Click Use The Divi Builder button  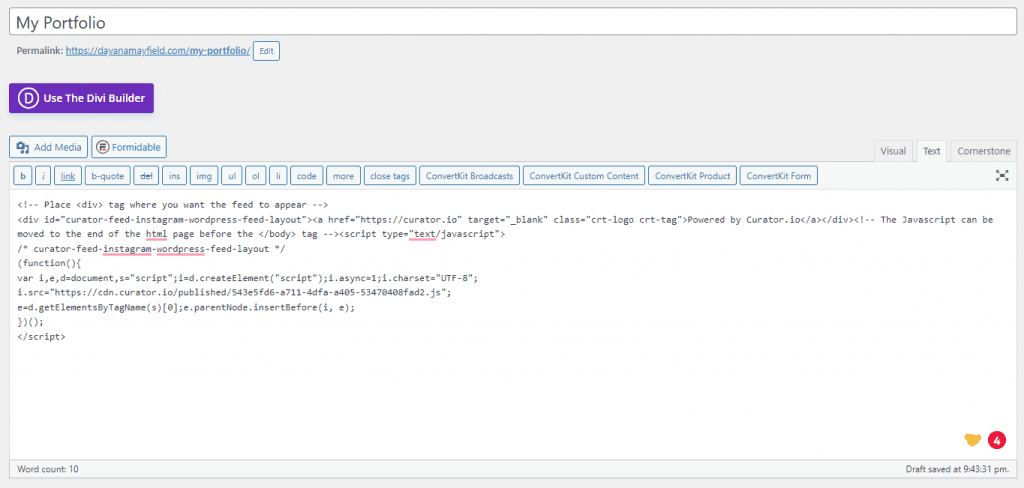click(82, 98)
